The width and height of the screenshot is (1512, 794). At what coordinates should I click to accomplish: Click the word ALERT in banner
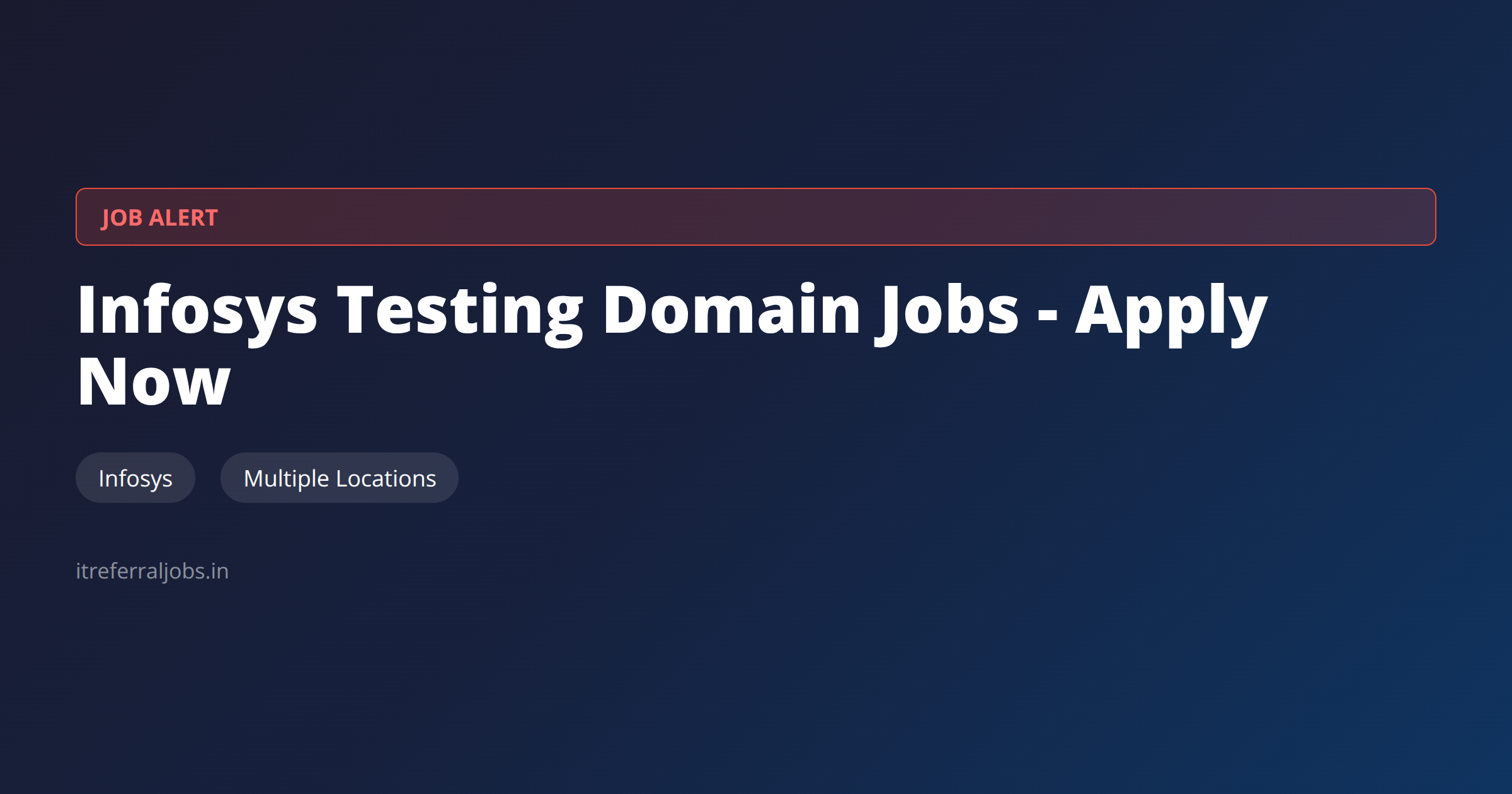coord(183,217)
